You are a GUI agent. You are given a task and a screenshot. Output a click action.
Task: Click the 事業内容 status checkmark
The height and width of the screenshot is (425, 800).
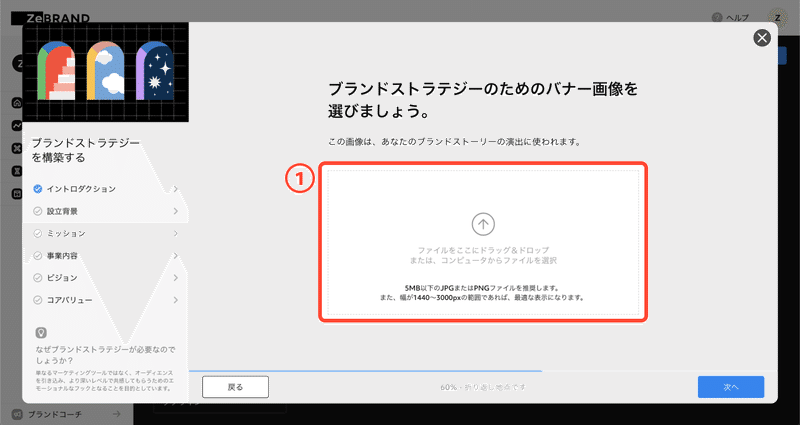click(x=37, y=256)
